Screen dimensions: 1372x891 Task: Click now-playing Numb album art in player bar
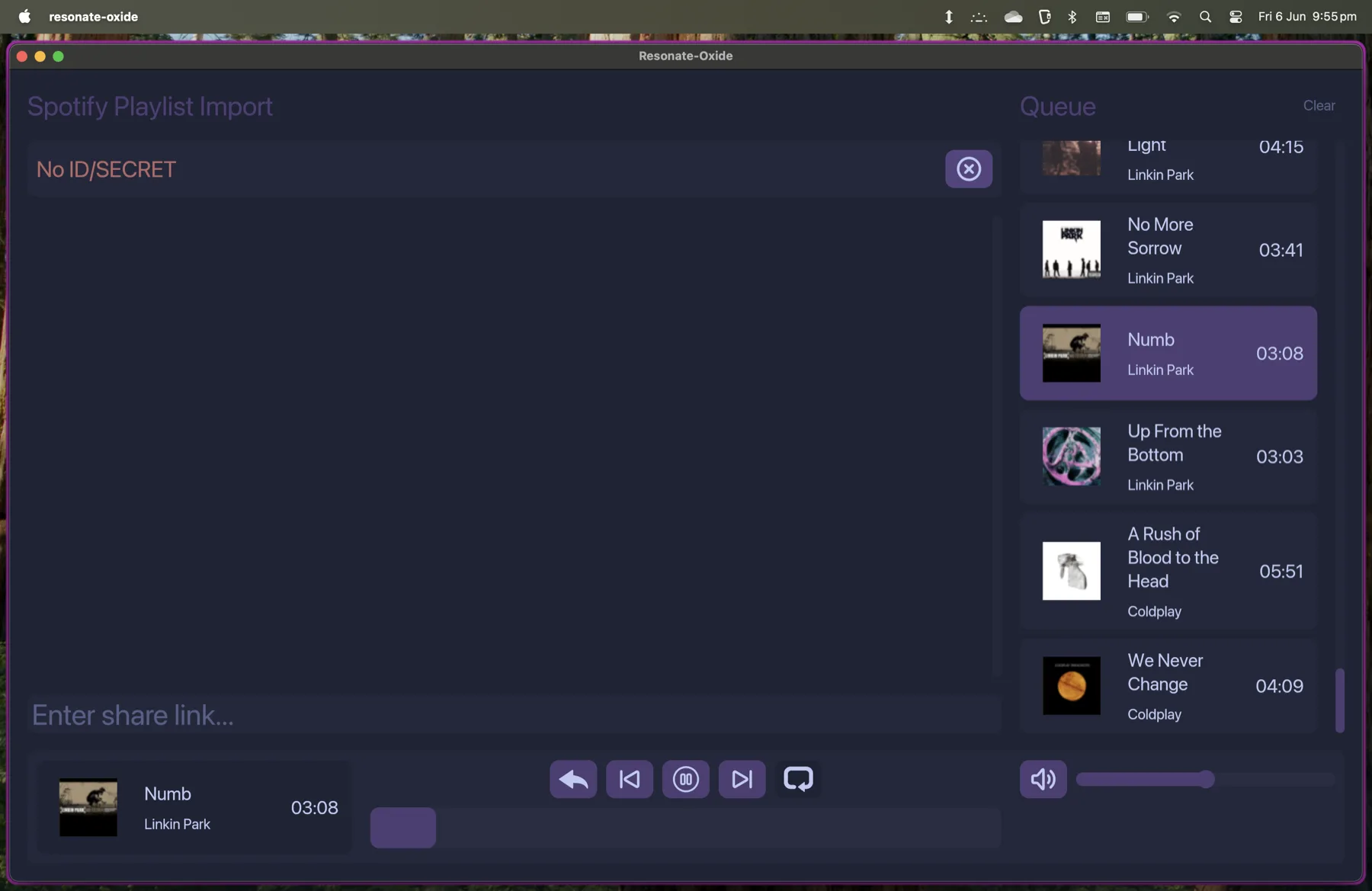pyautogui.click(x=88, y=807)
